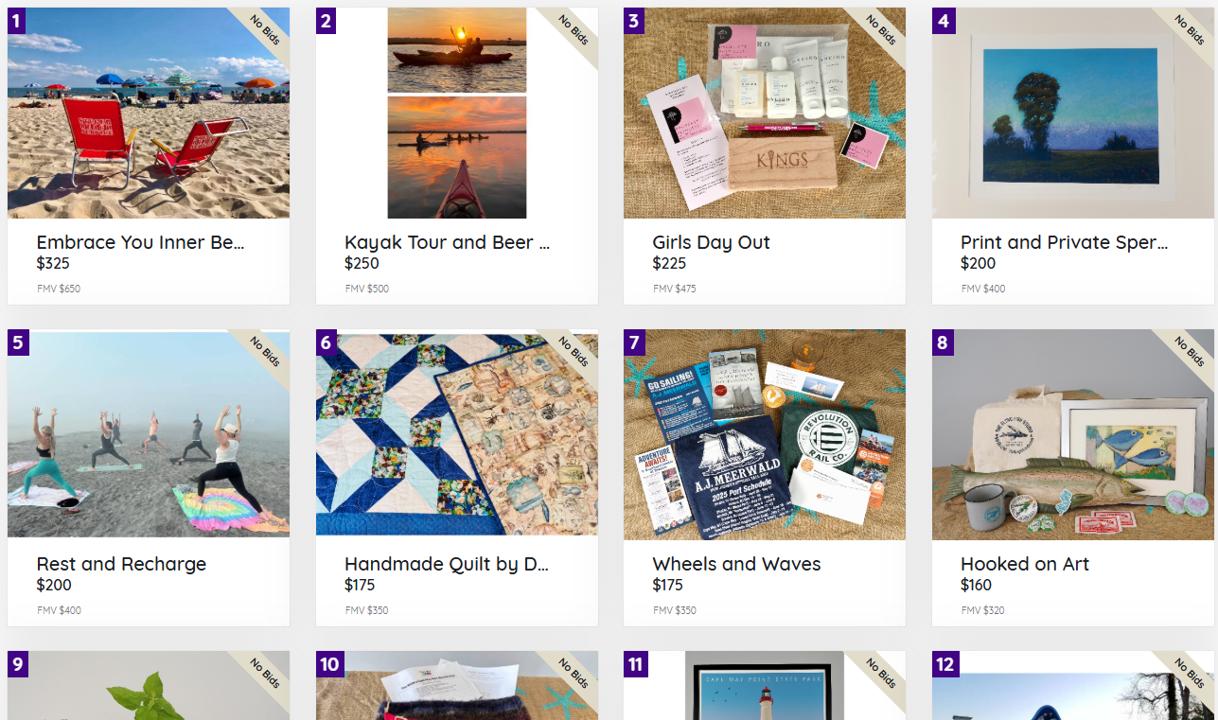Open the A.J. Meerwald Wheels and Waves image
Viewport: 1218px width, 720px height.
(764, 434)
